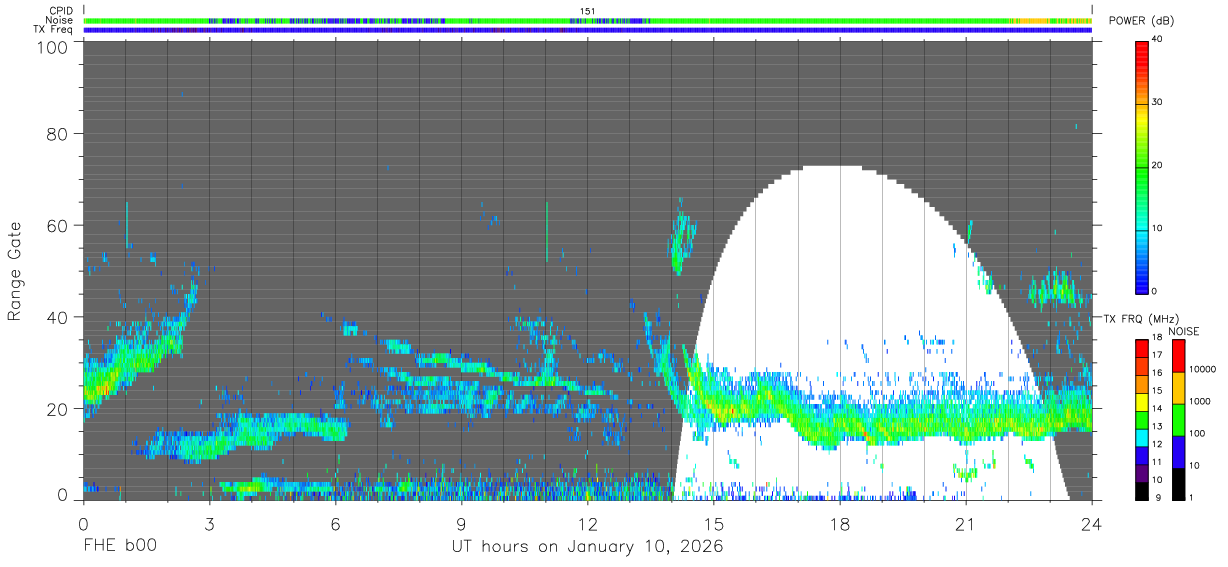Image resolution: width=1228 pixels, height=567 pixels.
Task: Click the black segment of the NOISE colorbar
Action: 1177,484
